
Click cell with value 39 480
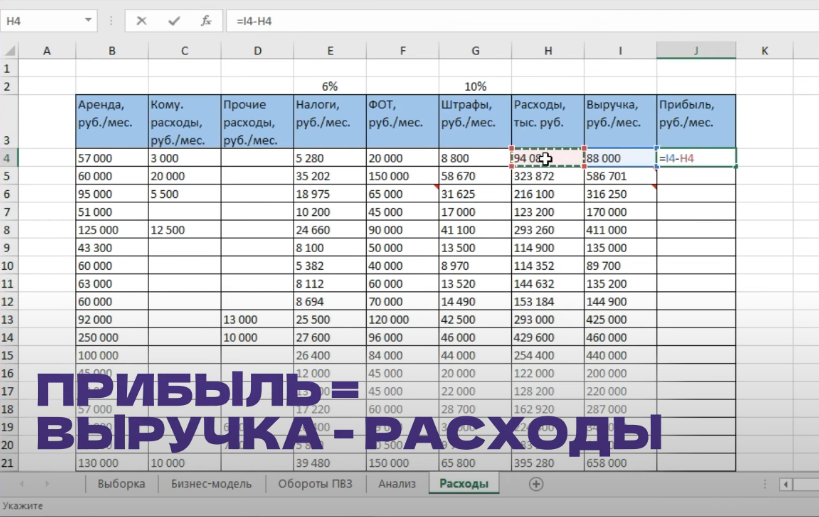tap(330, 463)
